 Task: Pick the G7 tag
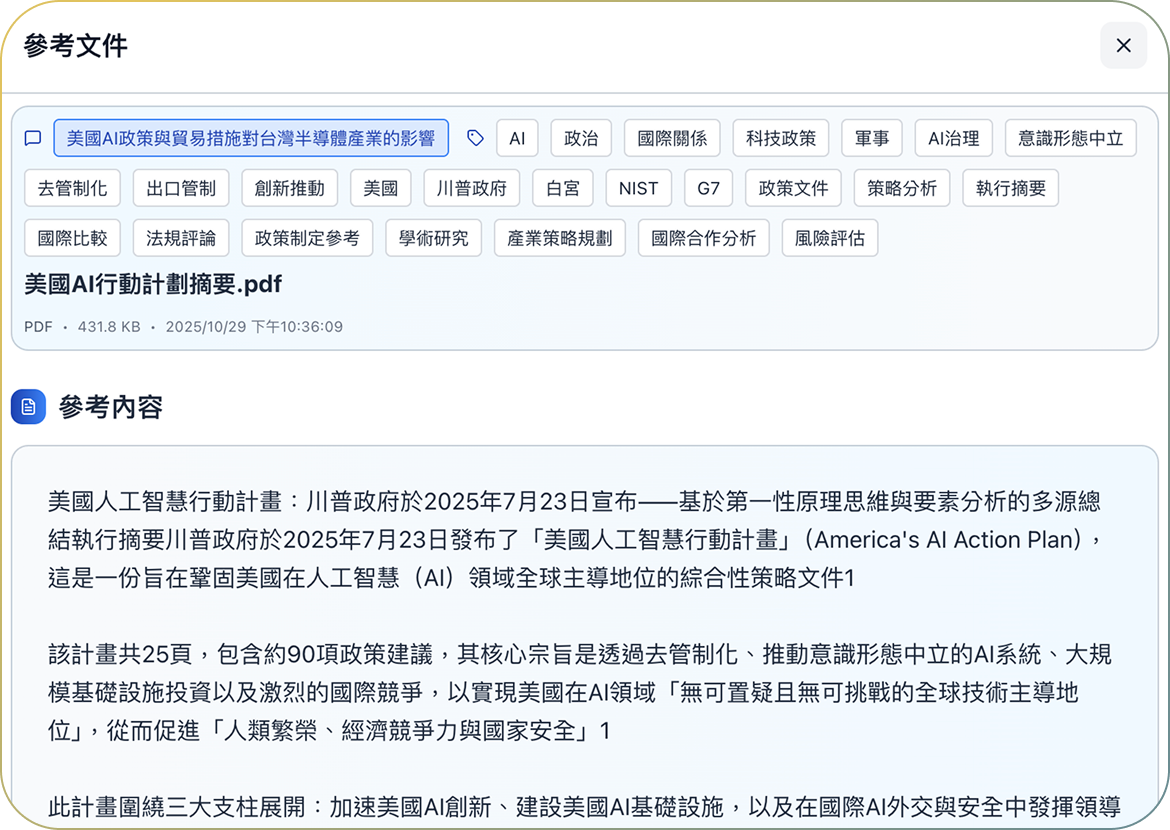pyautogui.click(x=708, y=188)
